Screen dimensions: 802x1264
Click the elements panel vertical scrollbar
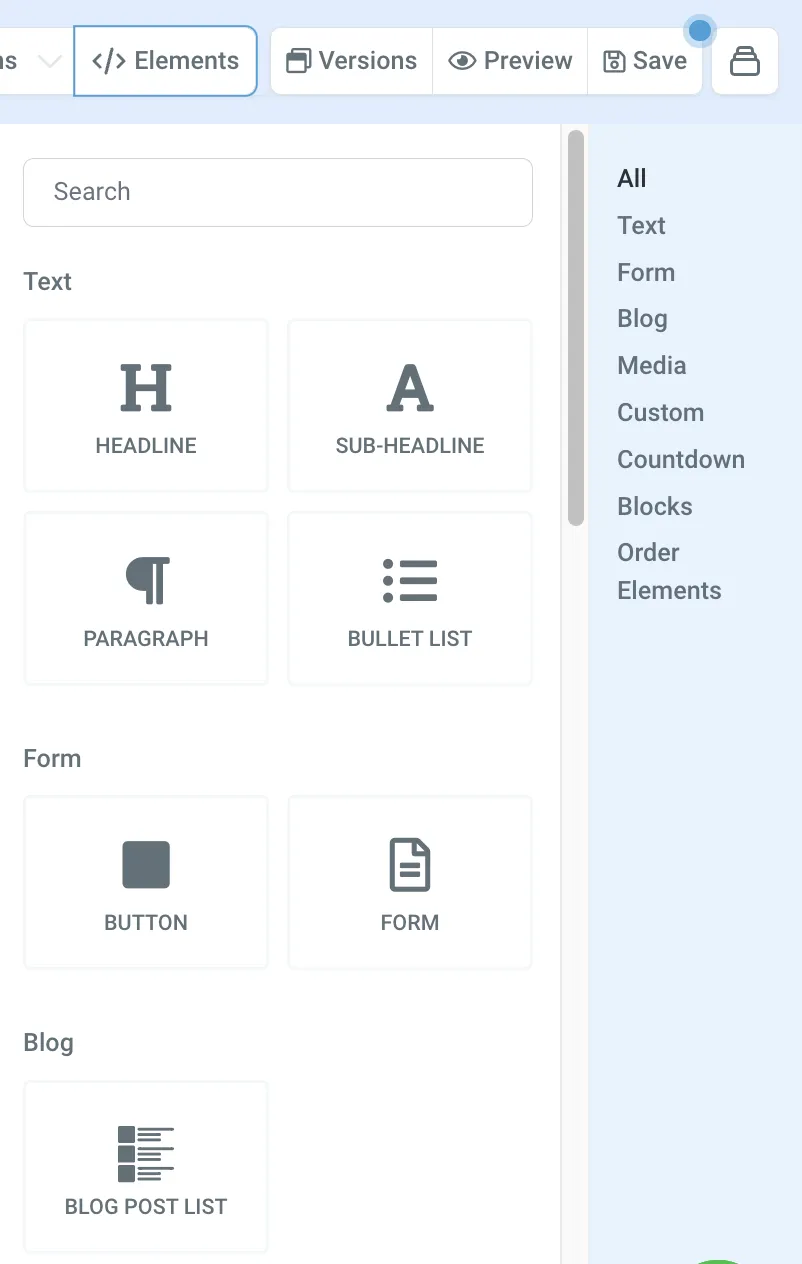[576, 328]
